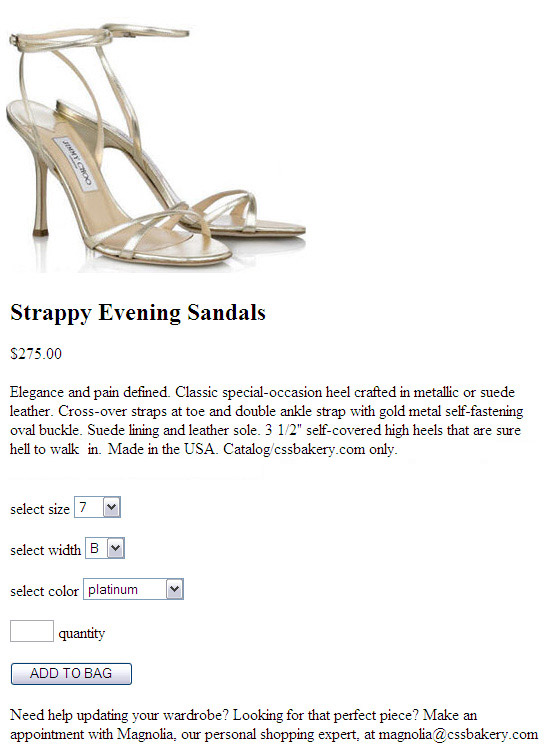The height and width of the screenshot is (755, 549).
Task: Click the size dropdown arrow button
Action: click(x=112, y=507)
